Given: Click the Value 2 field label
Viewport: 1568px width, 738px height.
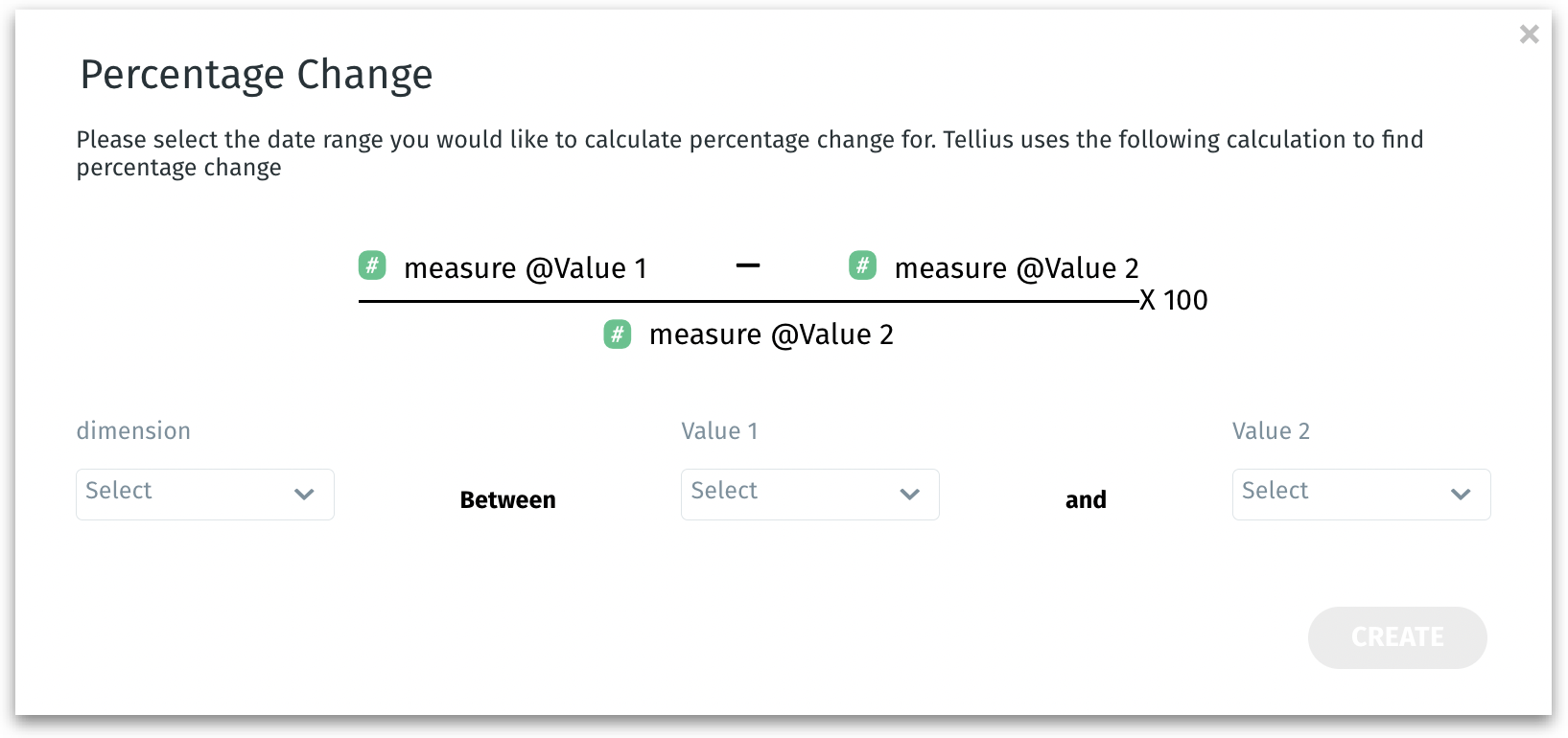Looking at the screenshot, I should pos(1271,431).
